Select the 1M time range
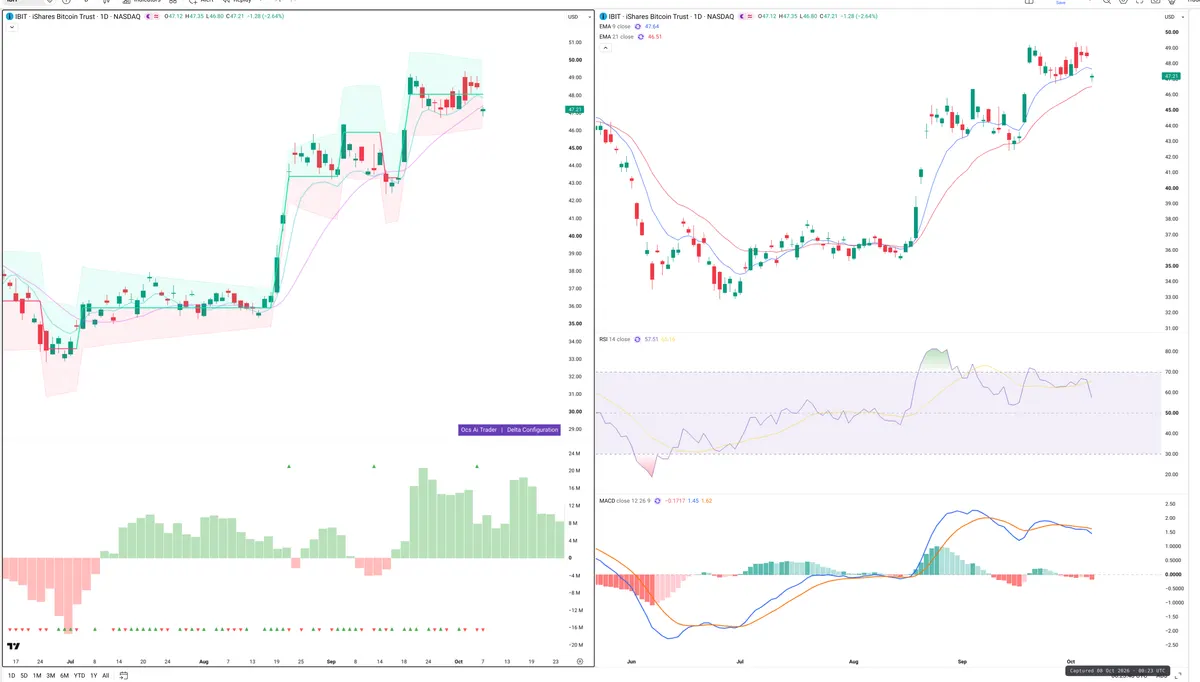1200x682 pixels. coord(37,675)
